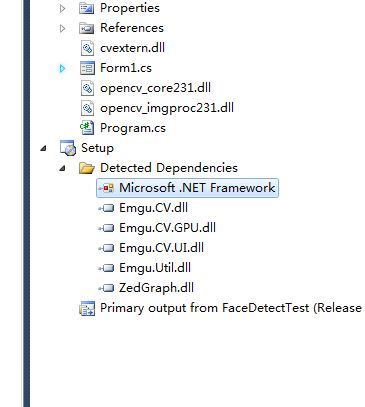The width and height of the screenshot is (365, 407).
Task: Expand the References node arrow
Action: coord(62,28)
